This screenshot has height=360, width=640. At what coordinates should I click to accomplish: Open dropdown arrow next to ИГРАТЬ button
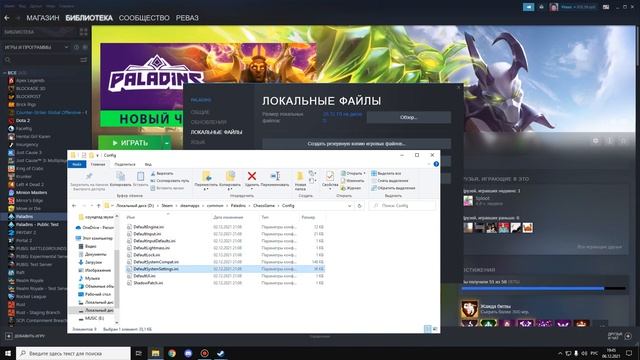tap(167, 143)
